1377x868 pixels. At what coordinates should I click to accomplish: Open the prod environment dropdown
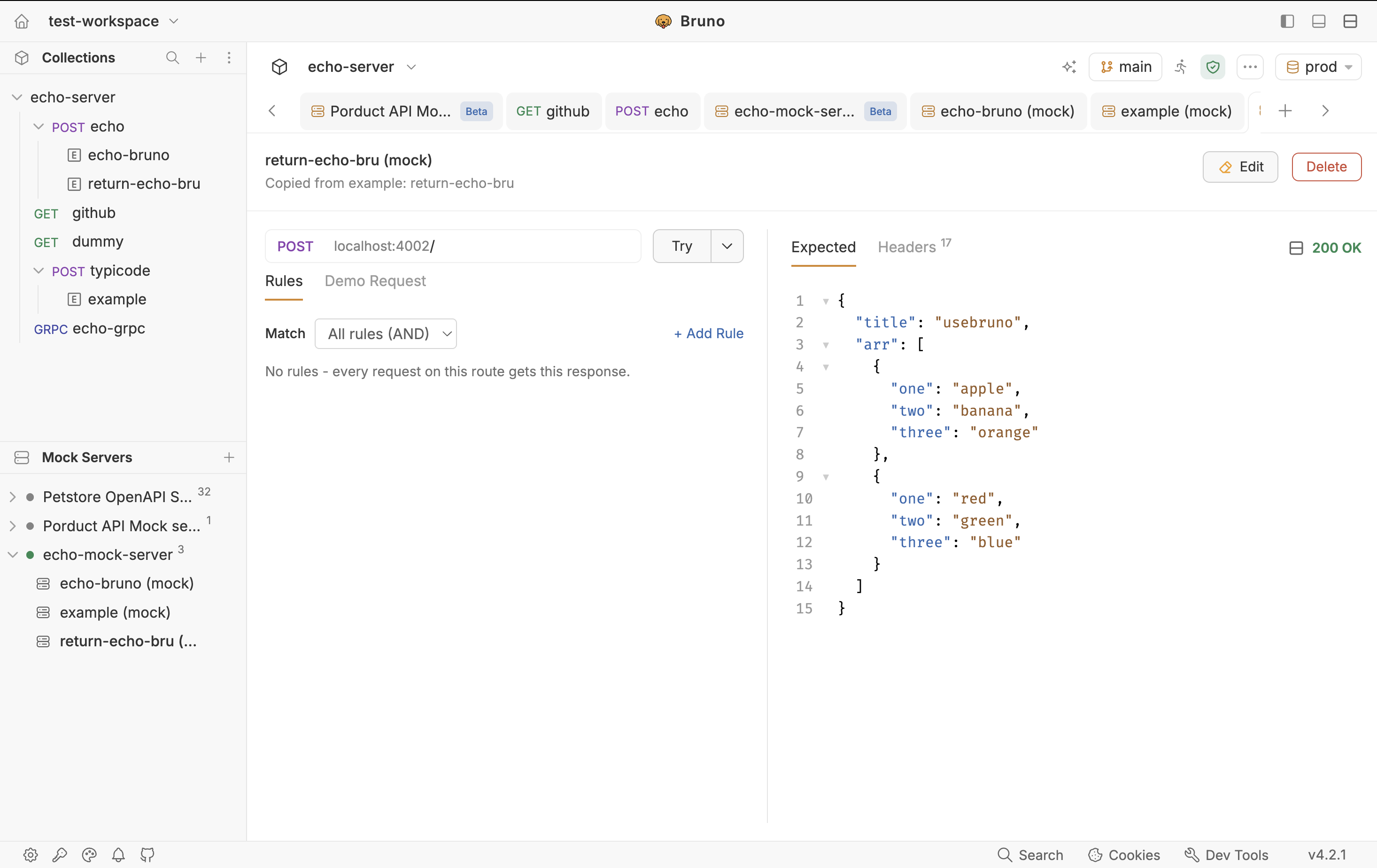(1318, 67)
